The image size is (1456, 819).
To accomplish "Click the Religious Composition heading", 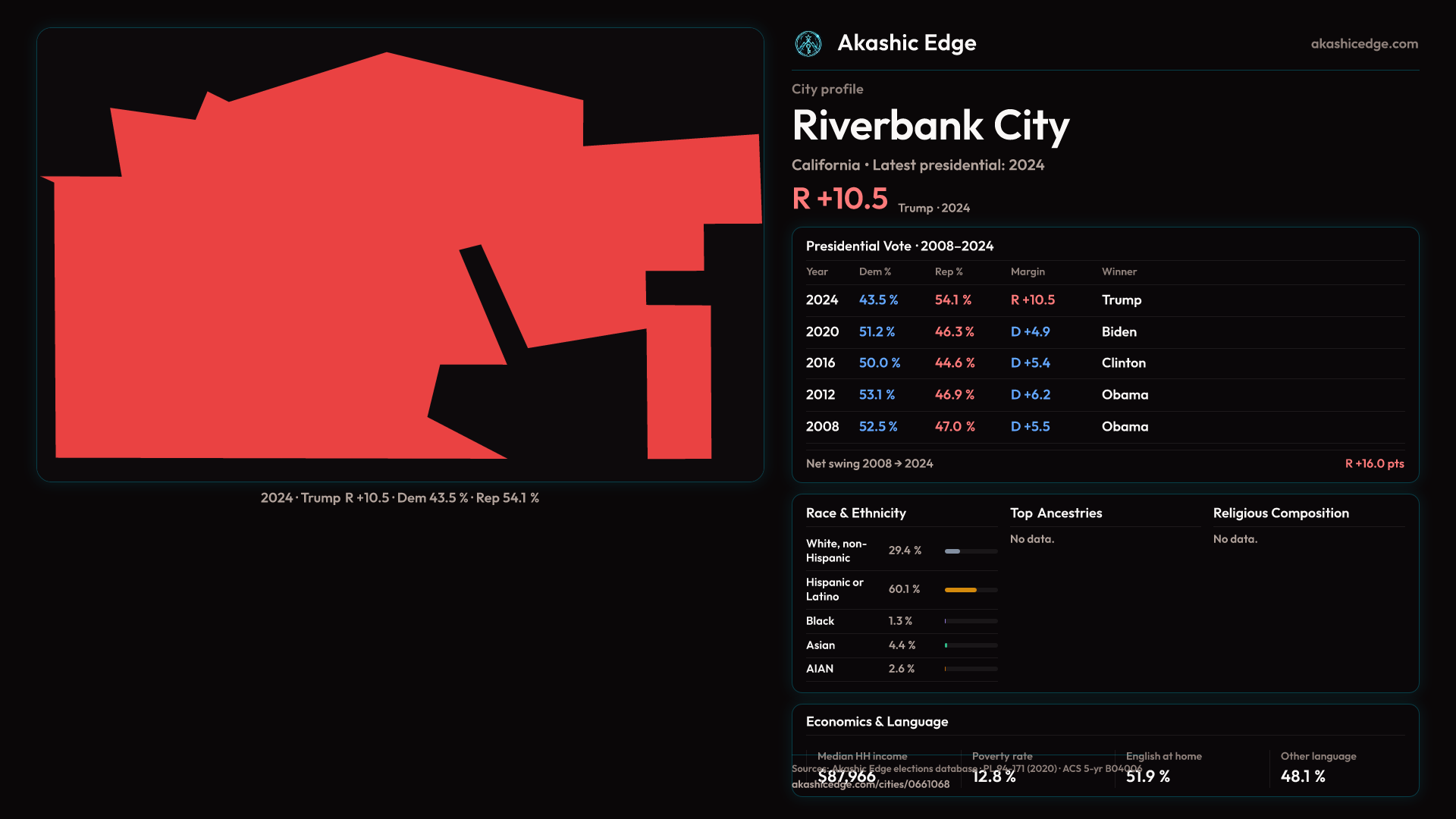I will coord(1280,513).
